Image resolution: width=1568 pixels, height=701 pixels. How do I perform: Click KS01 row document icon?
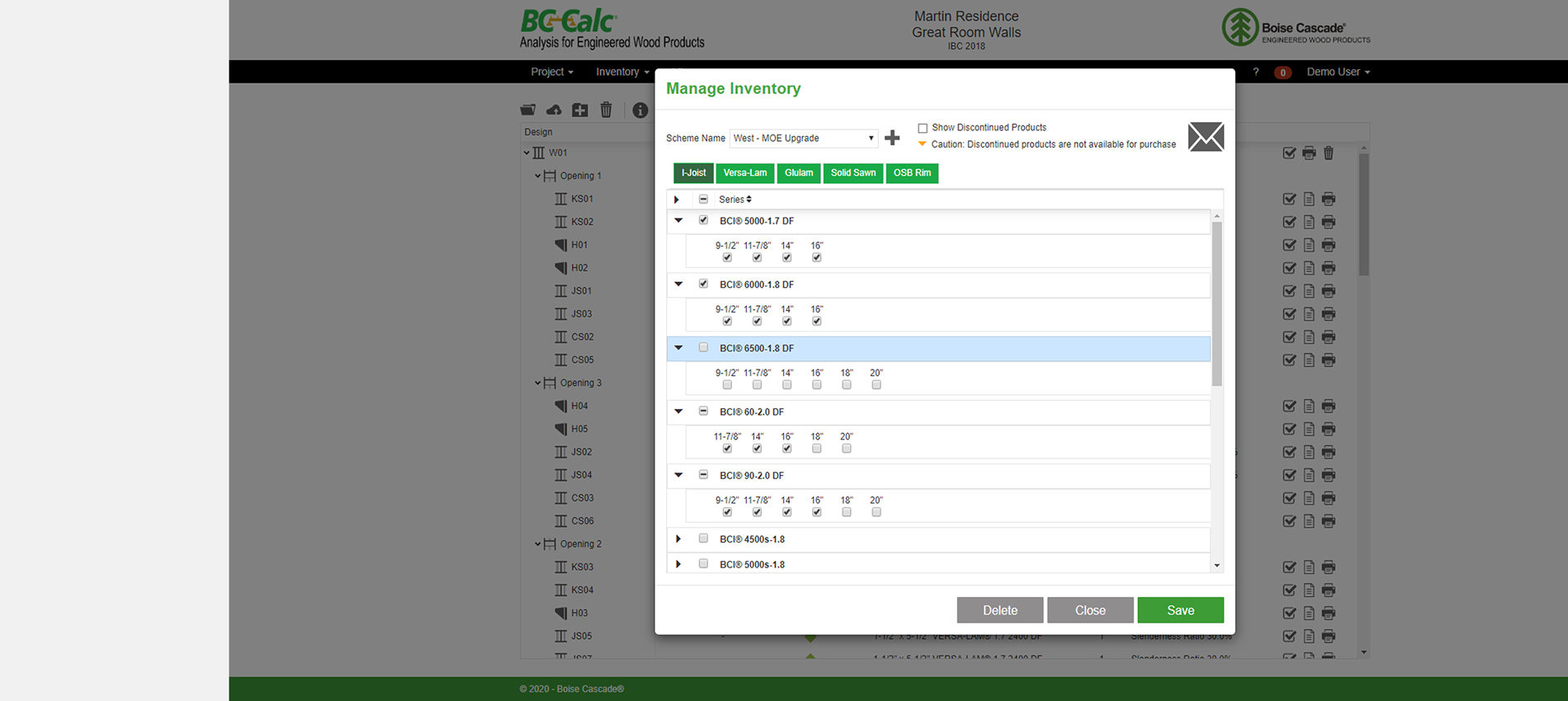click(1309, 199)
